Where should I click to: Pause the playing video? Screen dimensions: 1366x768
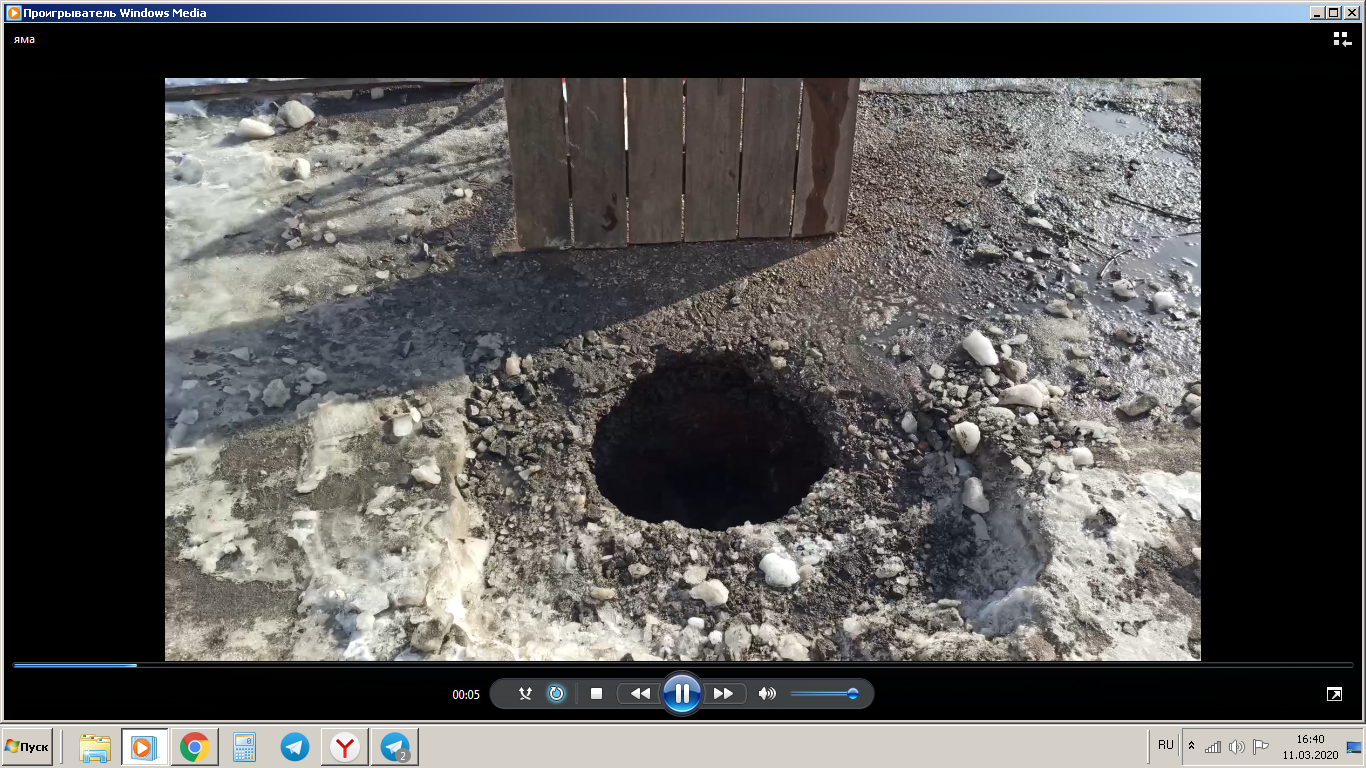pyautogui.click(x=681, y=693)
